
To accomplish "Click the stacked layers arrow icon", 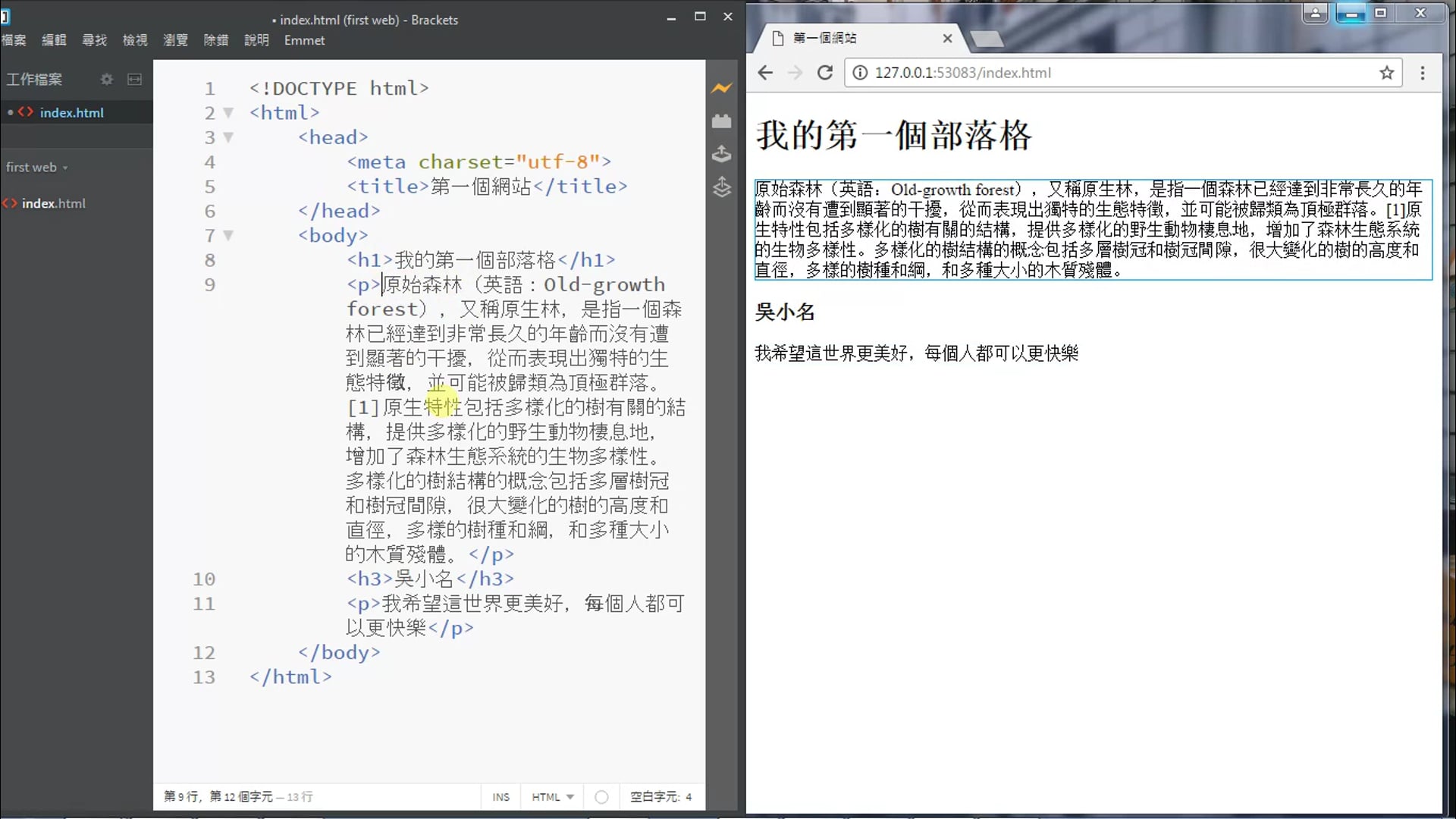I will [x=721, y=187].
